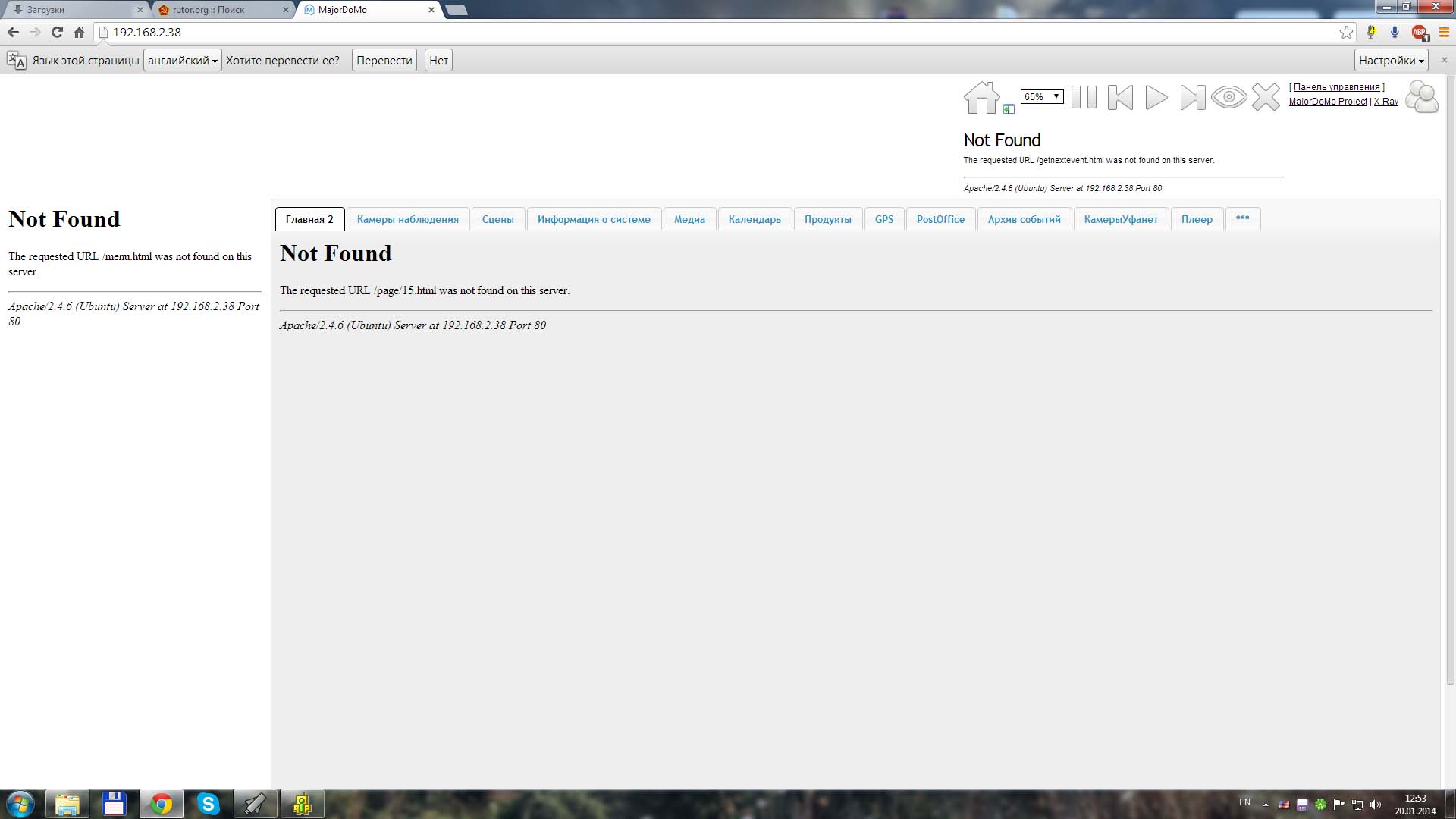Click the Перевести translate button

coord(384,61)
